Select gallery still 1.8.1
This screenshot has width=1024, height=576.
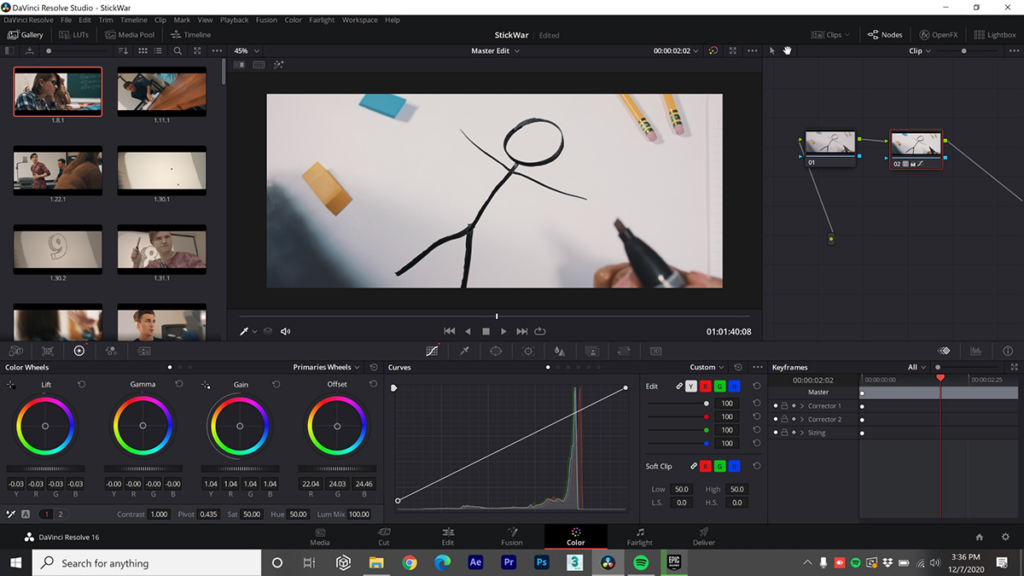(x=57, y=91)
